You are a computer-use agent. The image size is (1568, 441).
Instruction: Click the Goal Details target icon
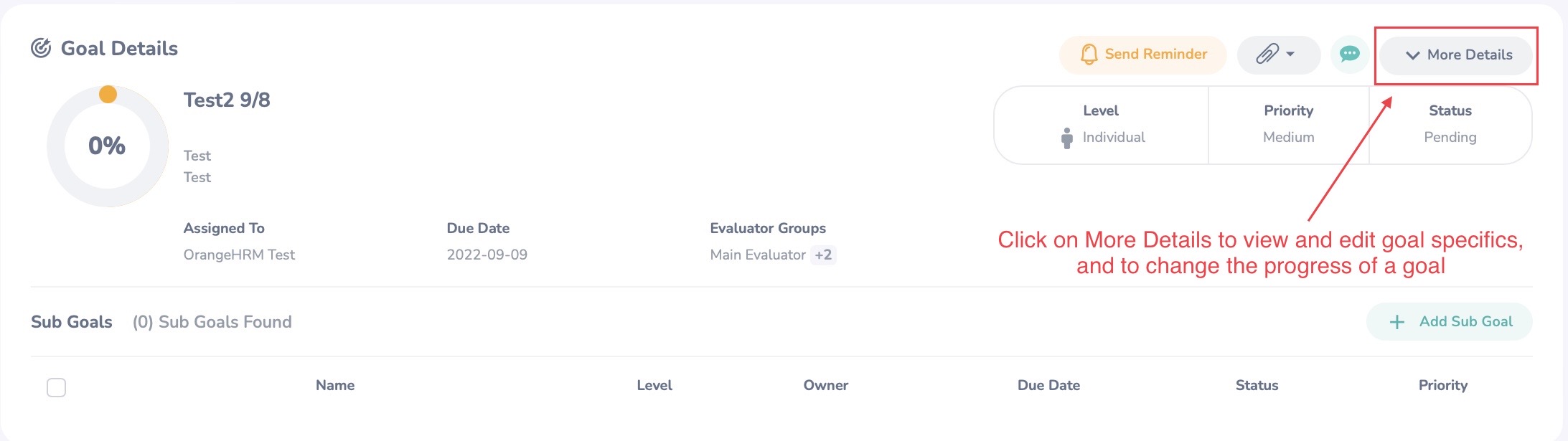[x=41, y=48]
